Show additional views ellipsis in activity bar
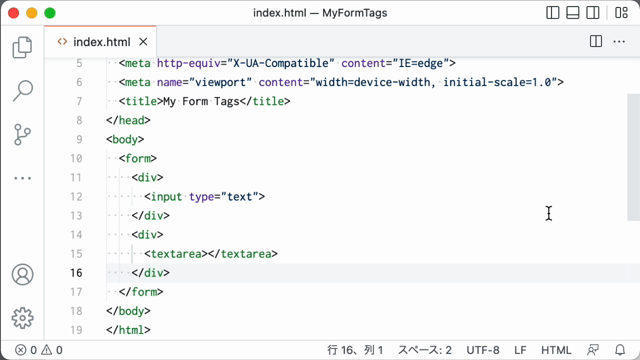 point(22,178)
